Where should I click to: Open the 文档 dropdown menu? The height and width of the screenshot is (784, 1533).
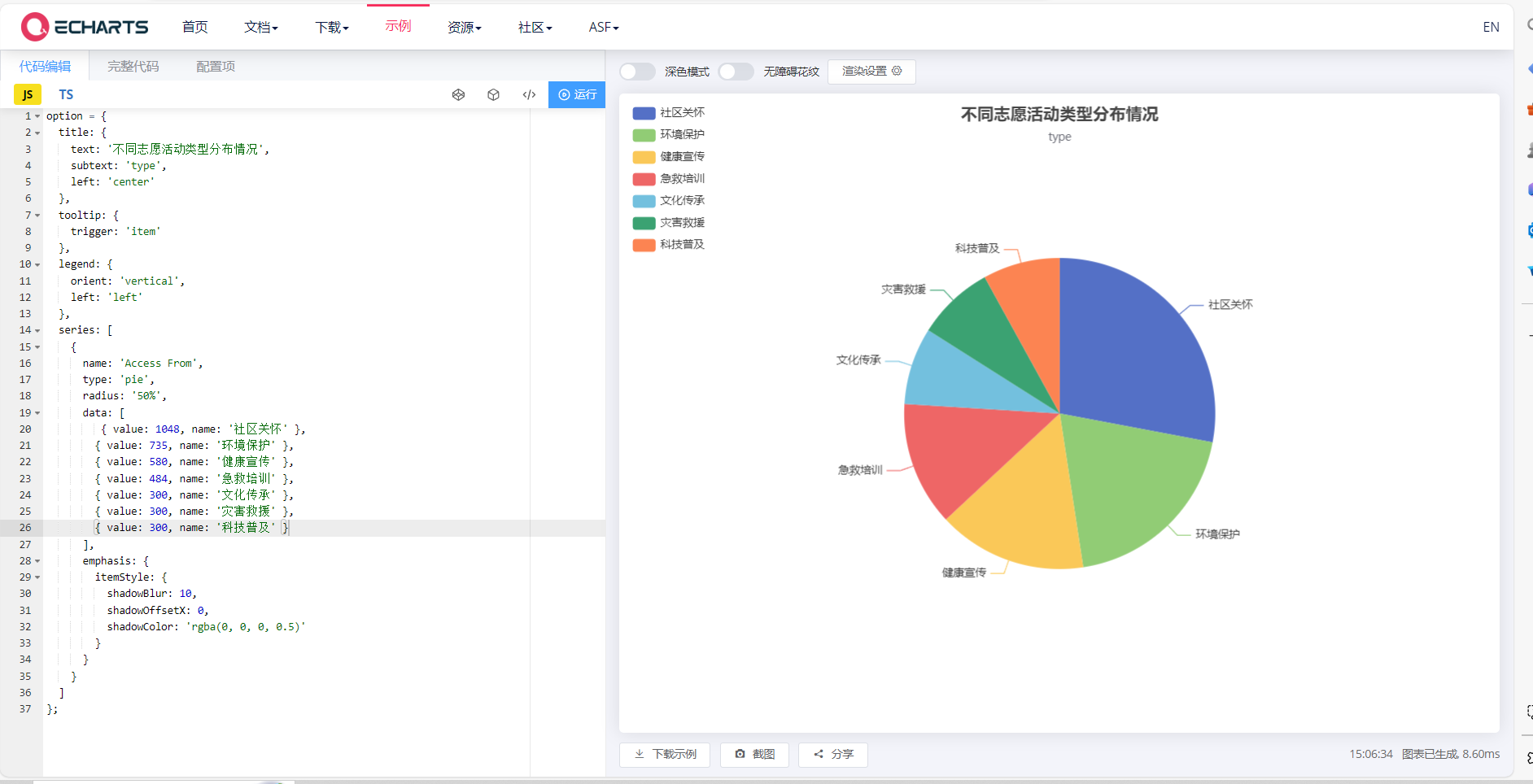point(260,27)
